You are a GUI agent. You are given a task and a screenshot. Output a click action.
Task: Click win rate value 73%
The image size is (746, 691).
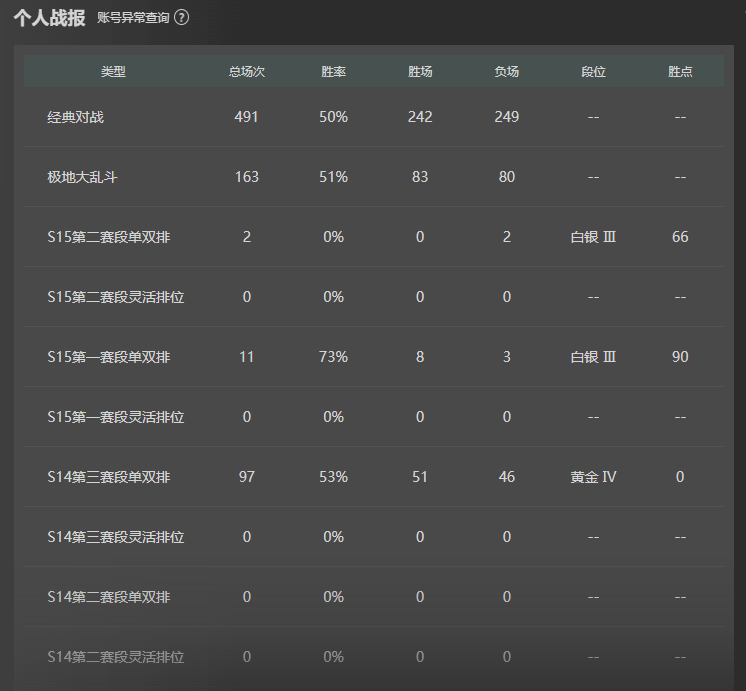tap(333, 357)
